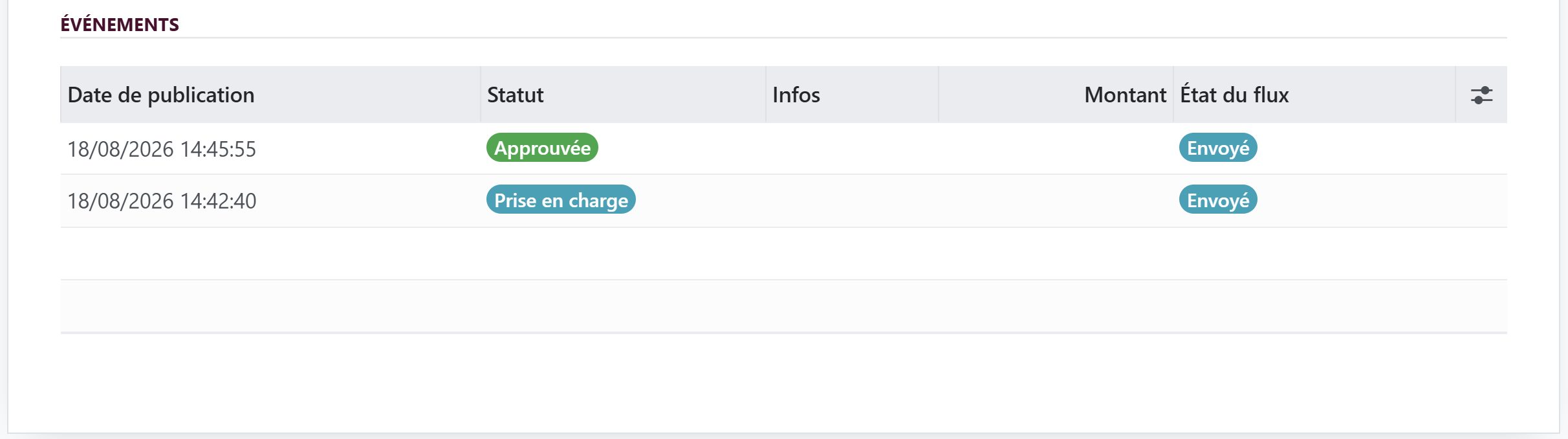
Task: Click Envoyé badge in Prise en charge row
Action: pyautogui.click(x=1218, y=200)
